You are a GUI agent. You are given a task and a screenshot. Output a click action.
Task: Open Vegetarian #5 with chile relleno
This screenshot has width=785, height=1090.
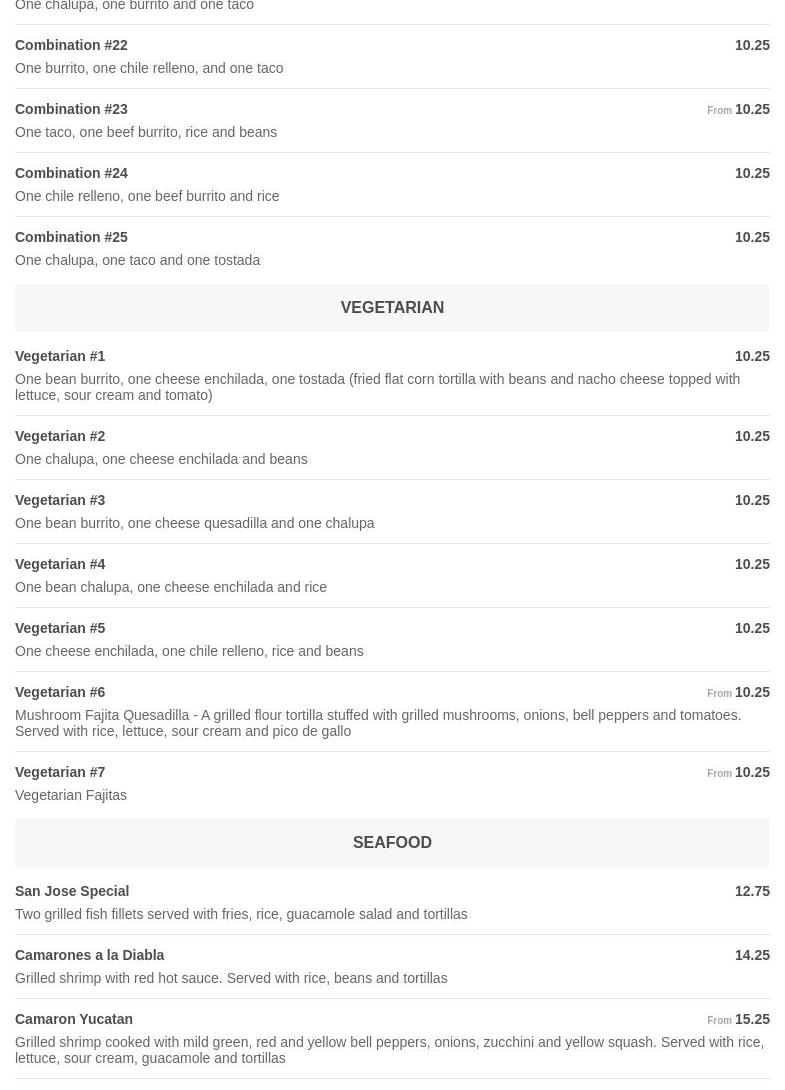[60, 628]
